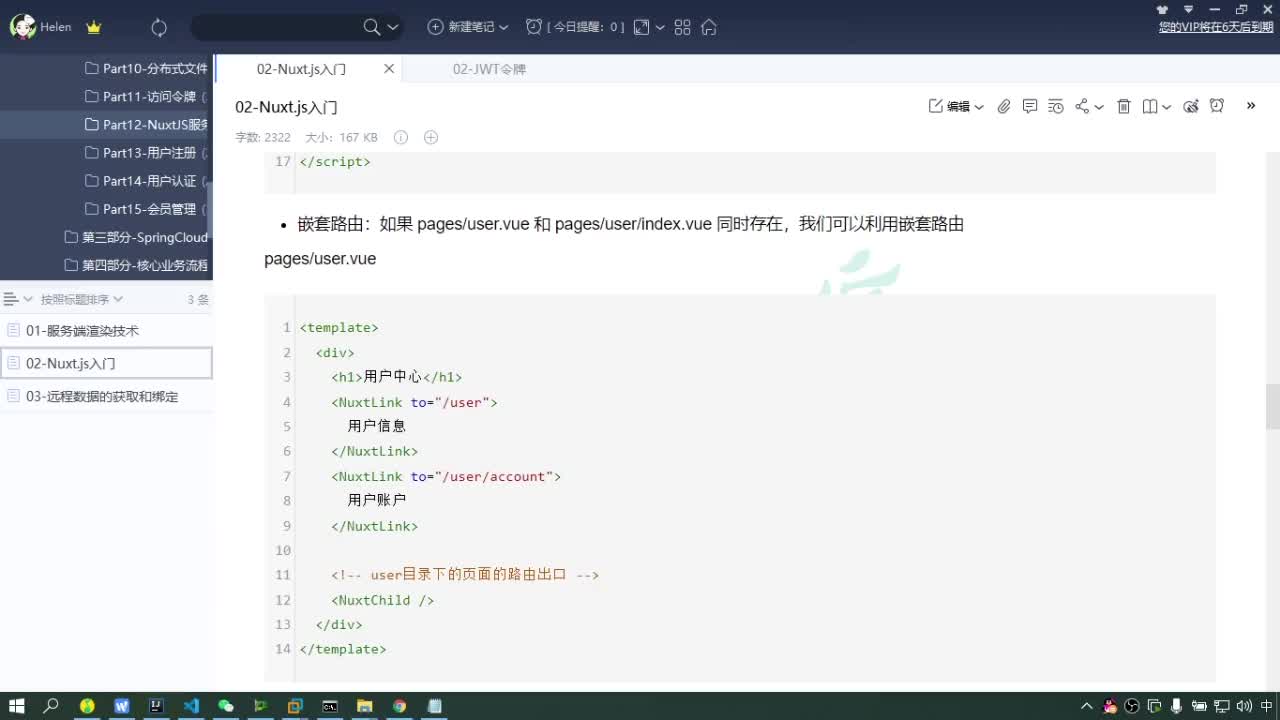Screen dimensions: 1280x720
Task: Expand the 新建笔记 dropdown arrow
Action: pyautogui.click(x=503, y=27)
